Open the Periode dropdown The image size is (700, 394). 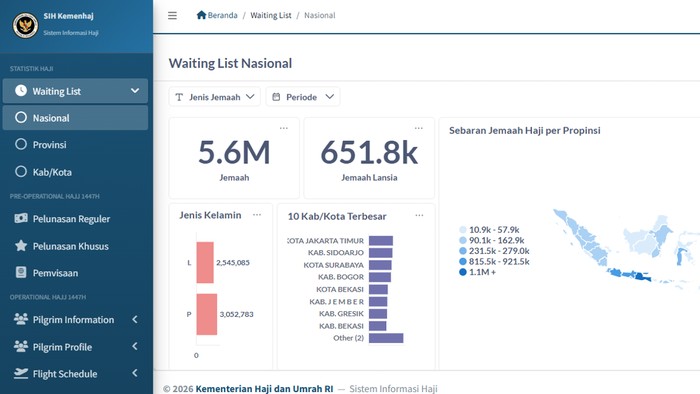coord(303,97)
